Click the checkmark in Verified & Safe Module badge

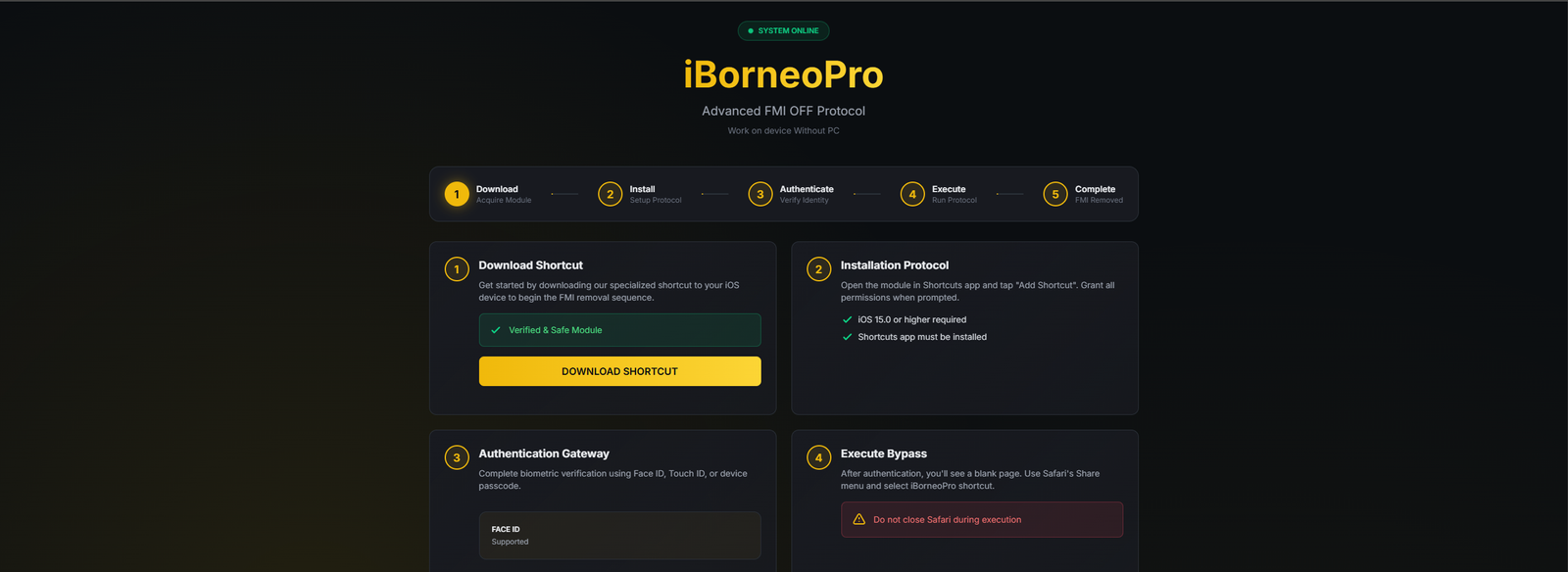pos(495,330)
